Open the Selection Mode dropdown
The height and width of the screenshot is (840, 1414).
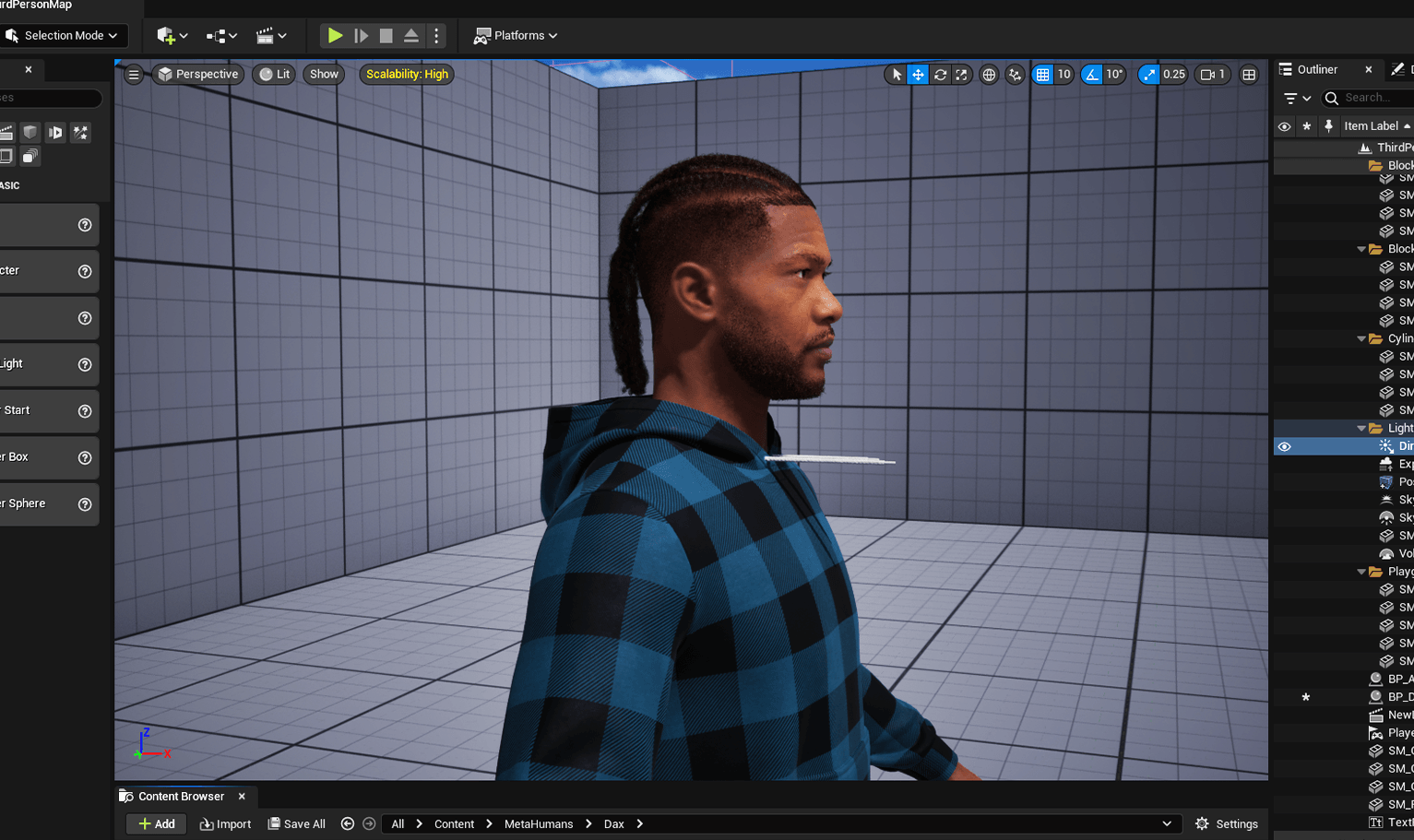(x=63, y=35)
